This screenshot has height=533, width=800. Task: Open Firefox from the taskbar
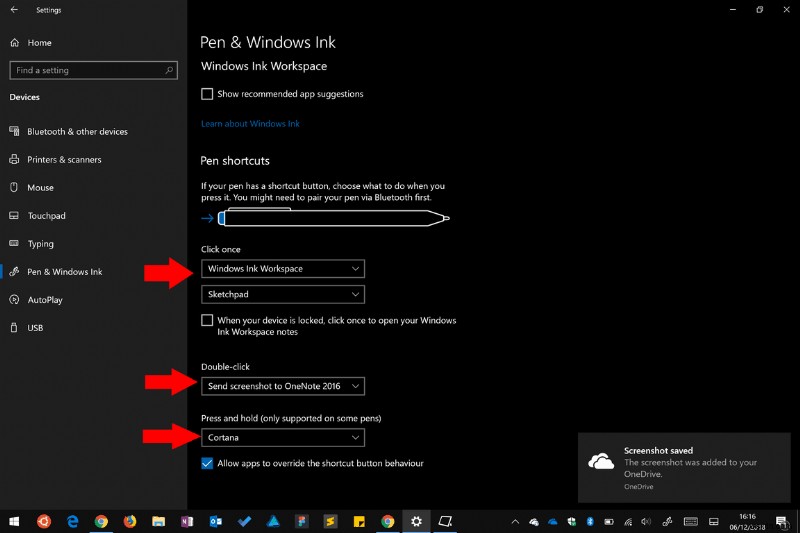[x=130, y=521]
